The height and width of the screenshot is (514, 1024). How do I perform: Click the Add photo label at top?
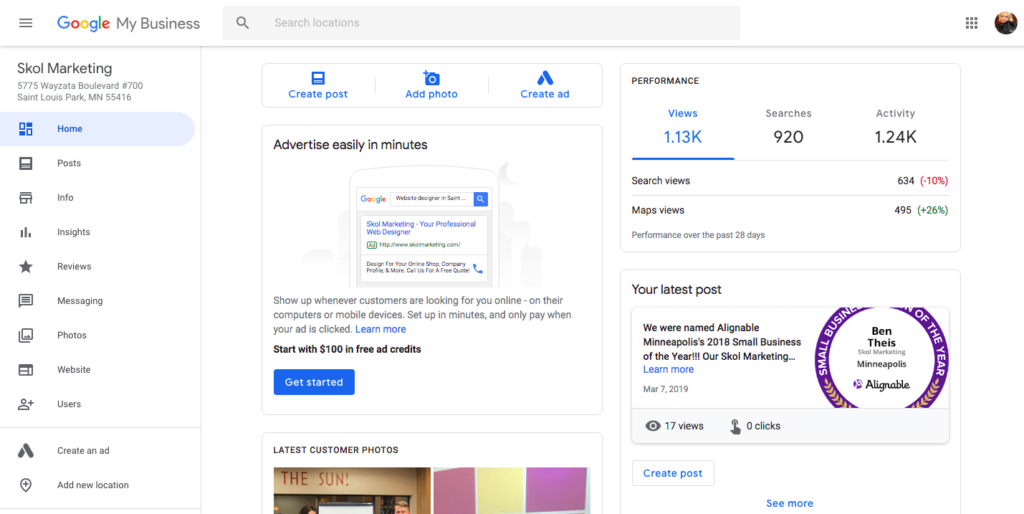tap(431, 94)
